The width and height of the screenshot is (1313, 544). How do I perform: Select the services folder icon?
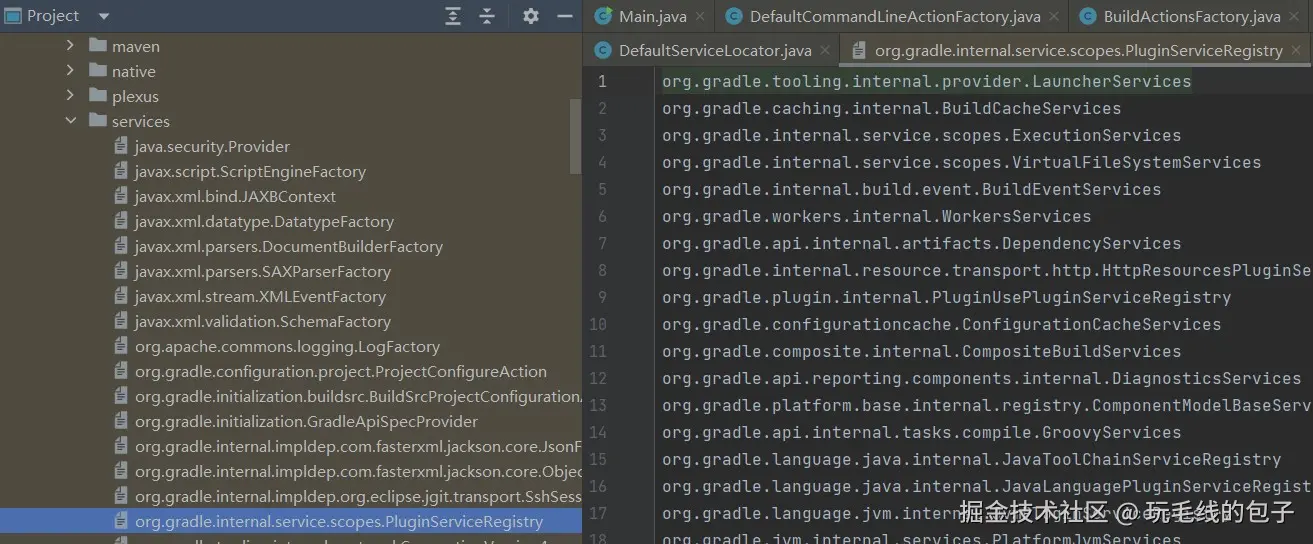tap(97, 121)
